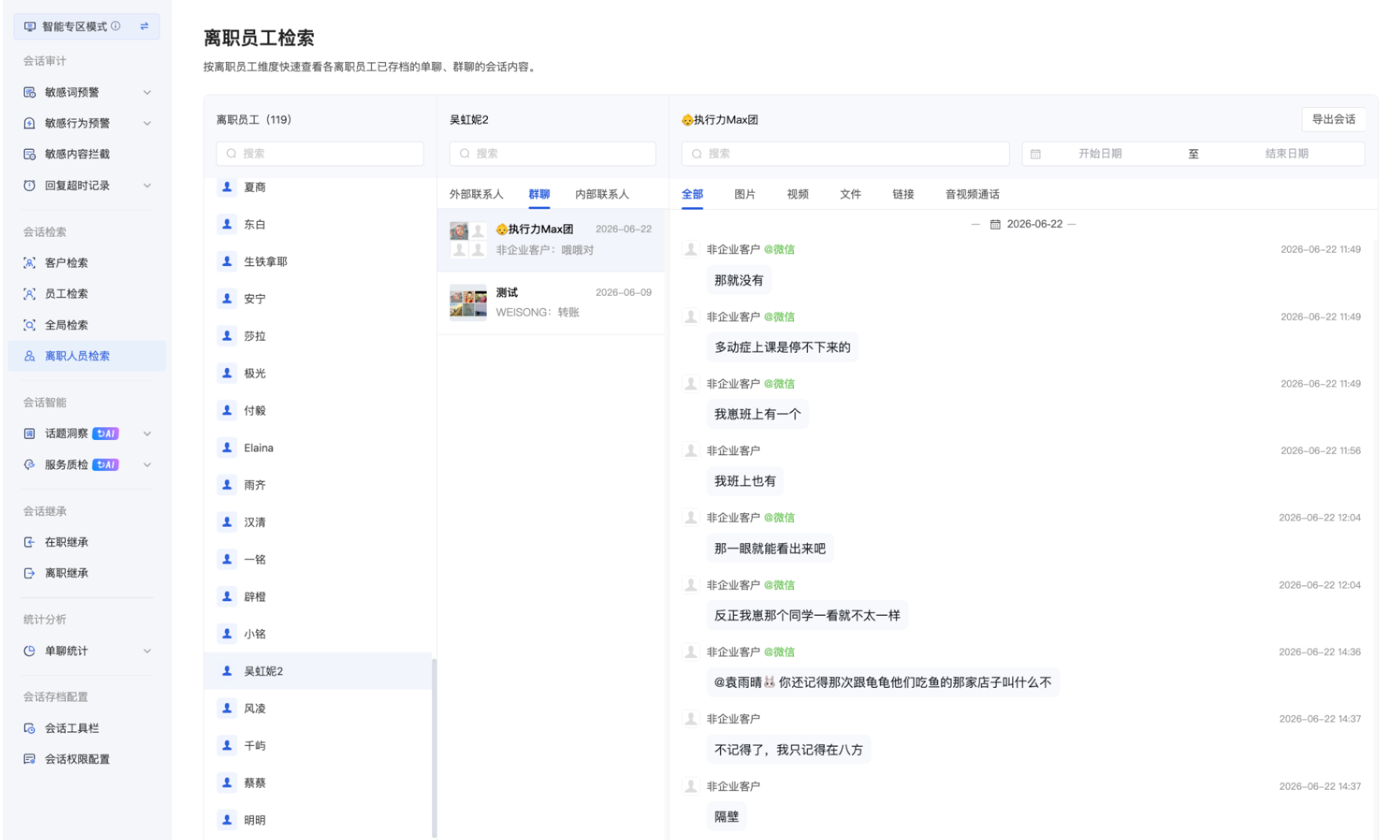Open the 图片 message filter tab

click(x=745, y=194)
